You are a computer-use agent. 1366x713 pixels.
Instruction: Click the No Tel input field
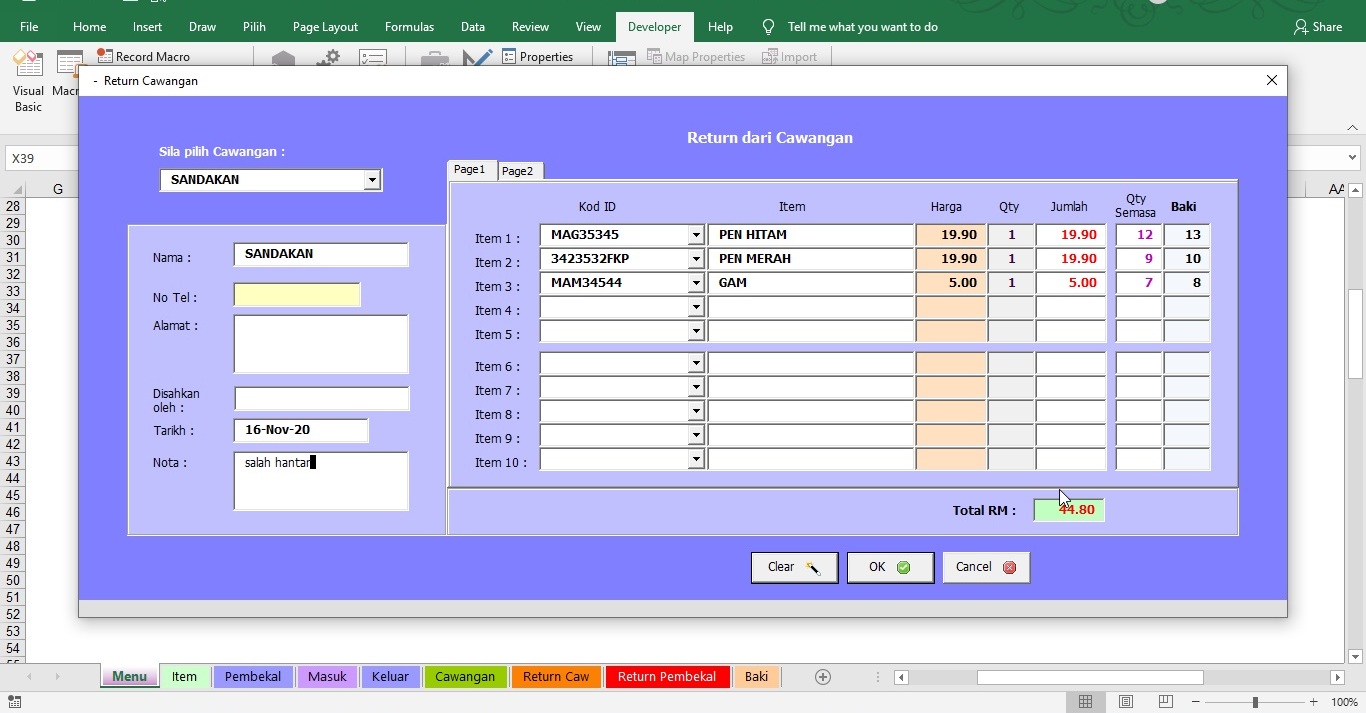point(297,294)
